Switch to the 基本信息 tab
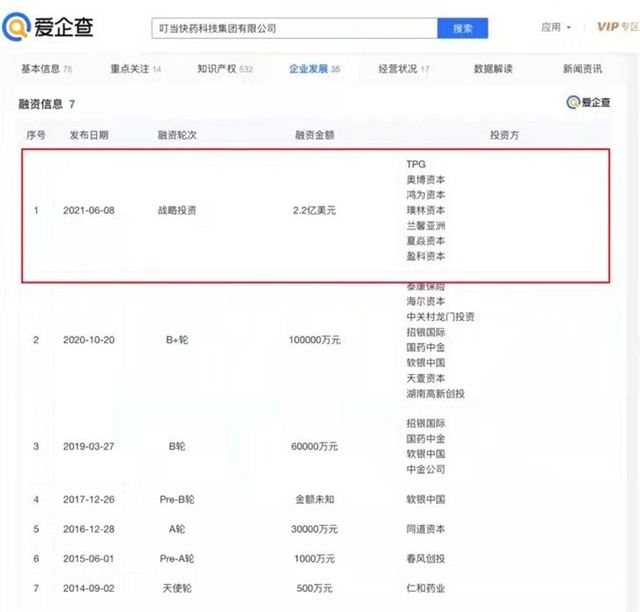The height and width of the screenshot is (612, 640). coord(46,69)
